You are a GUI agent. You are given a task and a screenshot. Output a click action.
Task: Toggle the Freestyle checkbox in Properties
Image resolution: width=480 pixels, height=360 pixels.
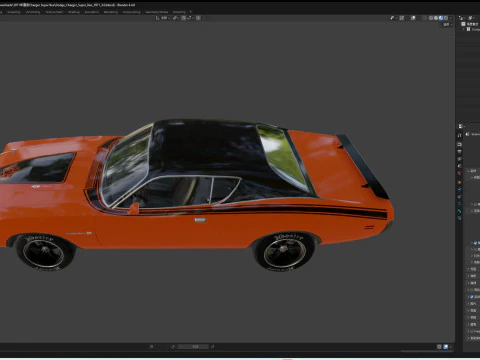pos(472,331)
